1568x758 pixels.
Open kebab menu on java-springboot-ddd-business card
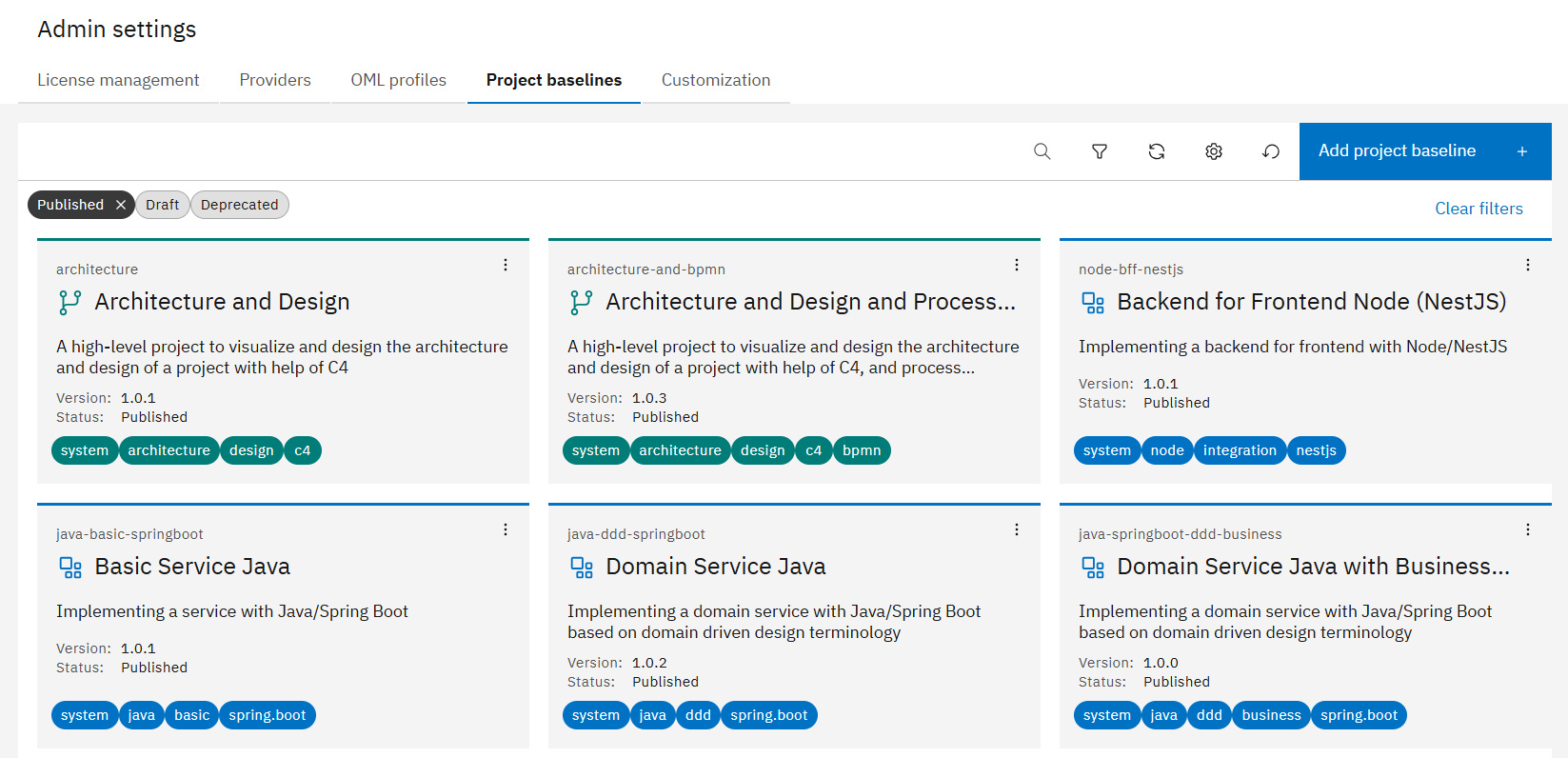tap(1528, 529)
